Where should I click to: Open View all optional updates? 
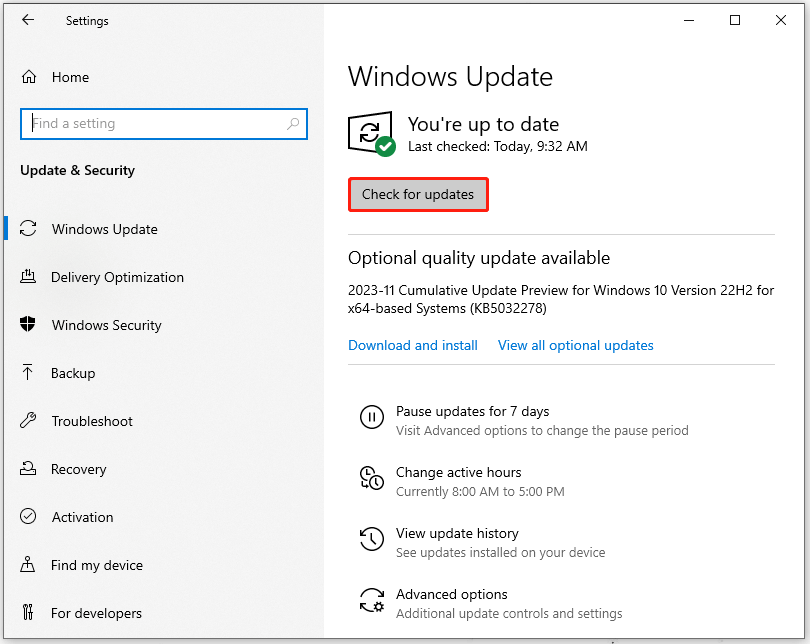[x=575, y=345]
